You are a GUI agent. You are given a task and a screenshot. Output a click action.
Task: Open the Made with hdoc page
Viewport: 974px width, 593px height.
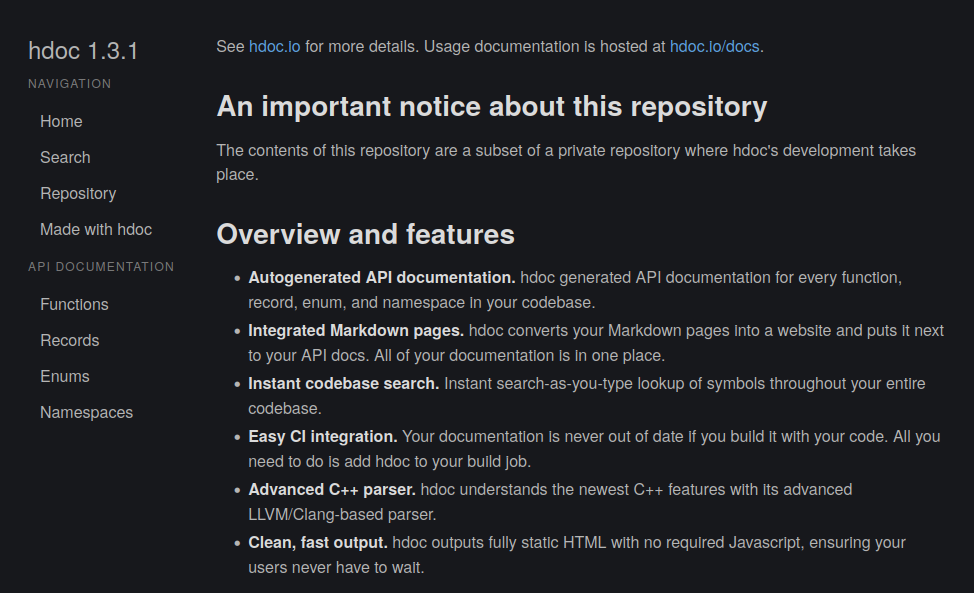95,229
